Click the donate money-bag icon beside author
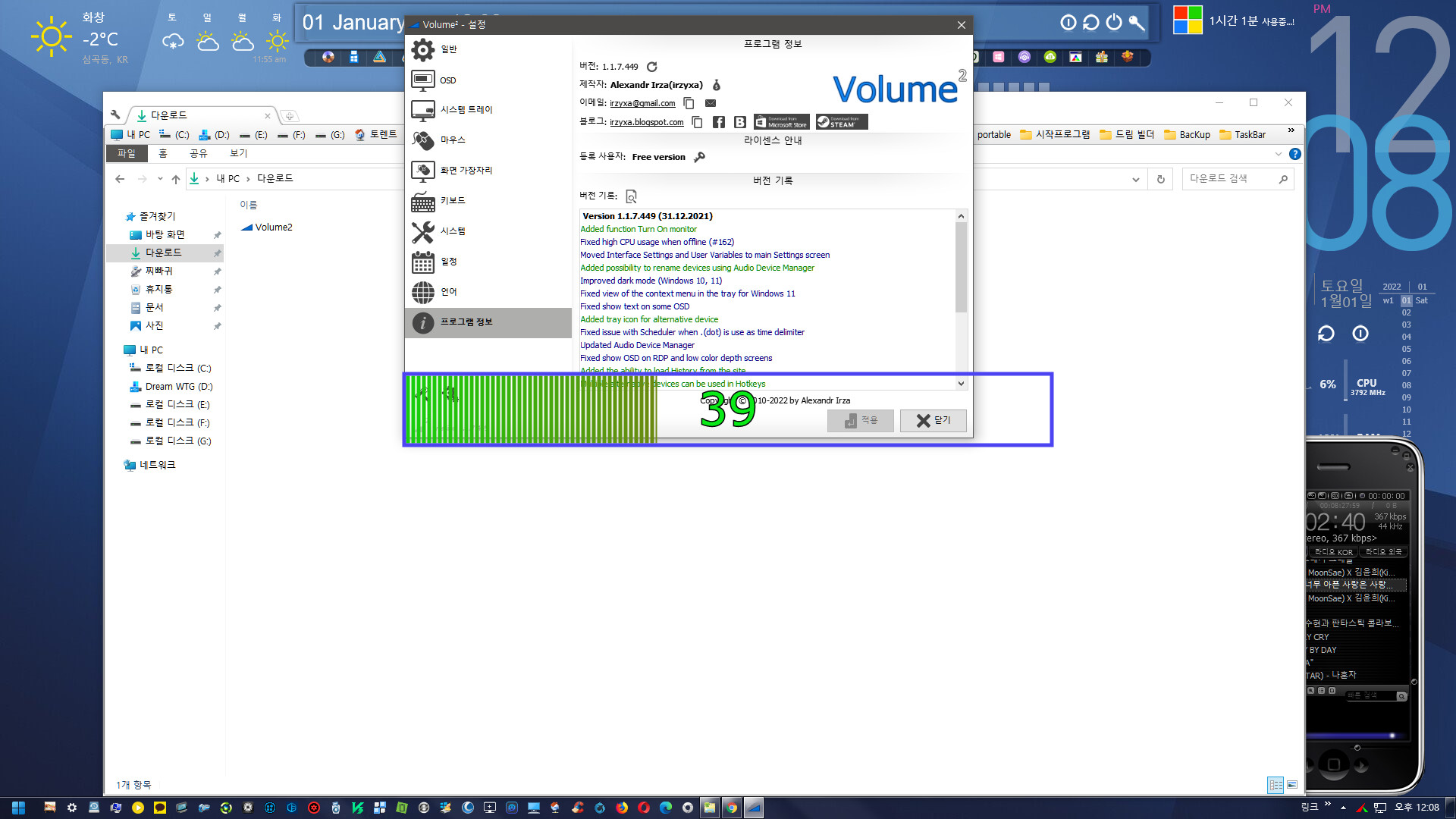Image resolution: width=1456 pixels, height=819 pixels. pos(716,85)
